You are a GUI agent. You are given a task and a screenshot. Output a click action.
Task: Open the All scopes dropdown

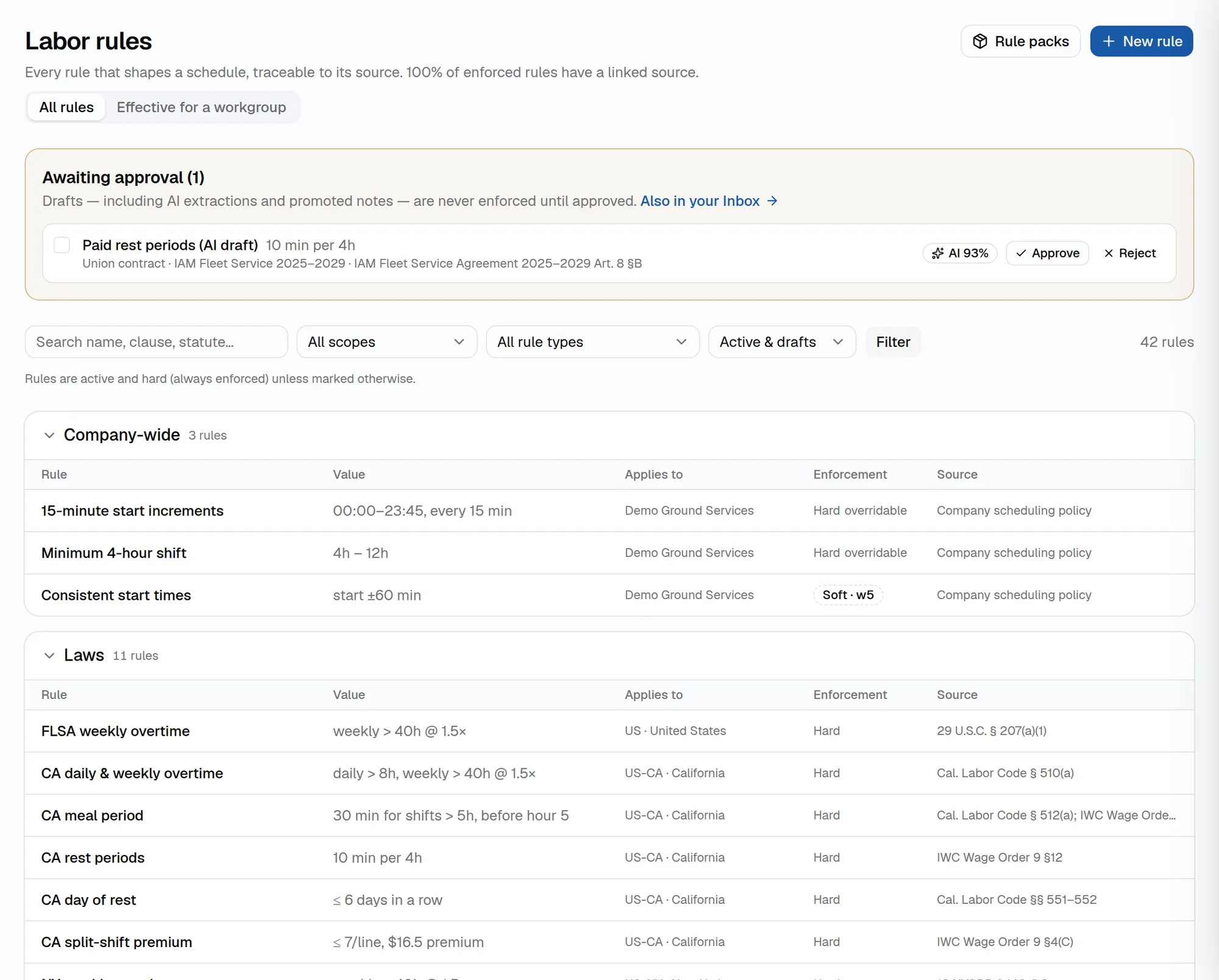pos(386,342)
